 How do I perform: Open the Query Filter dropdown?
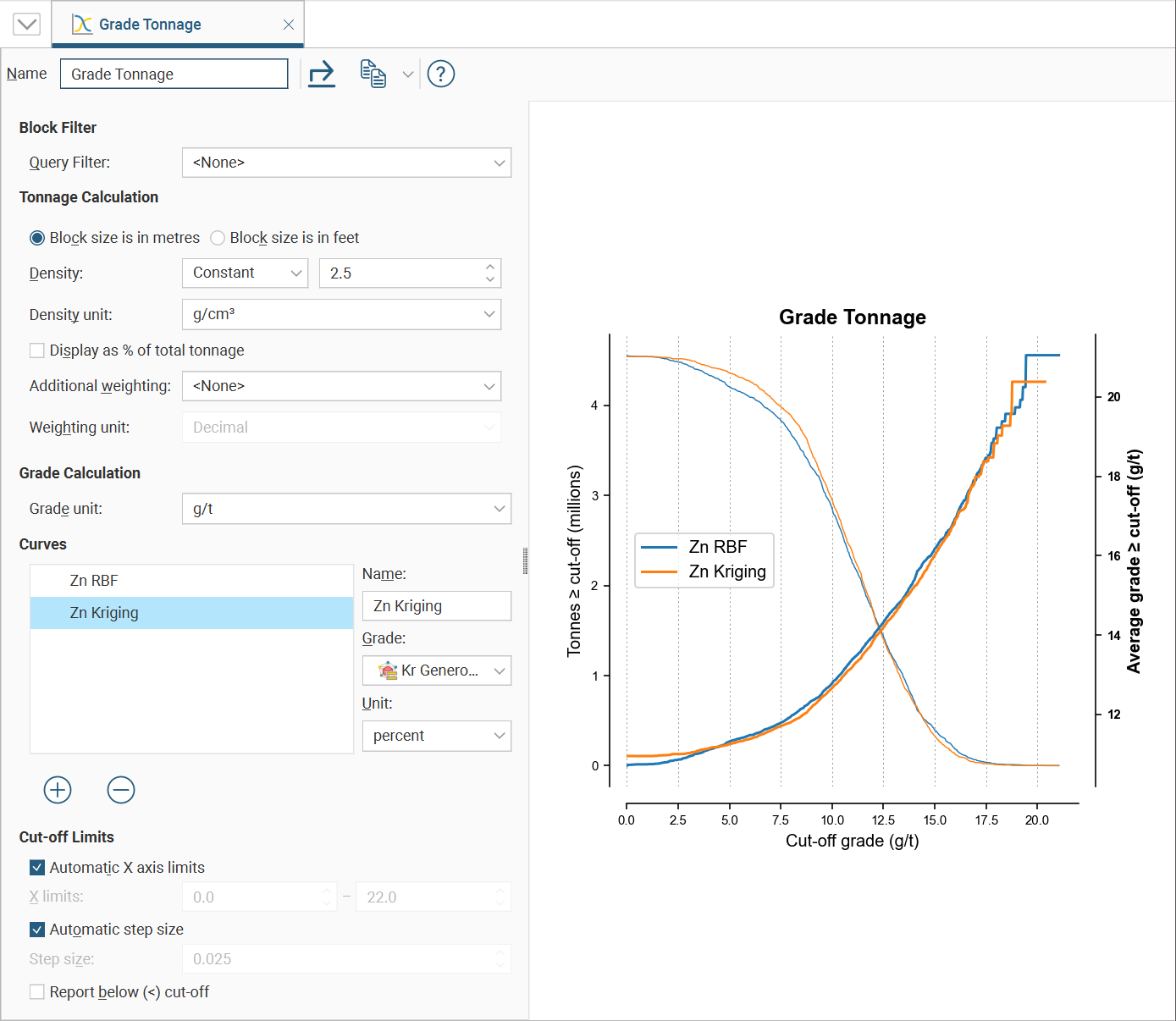click(346, 163)
